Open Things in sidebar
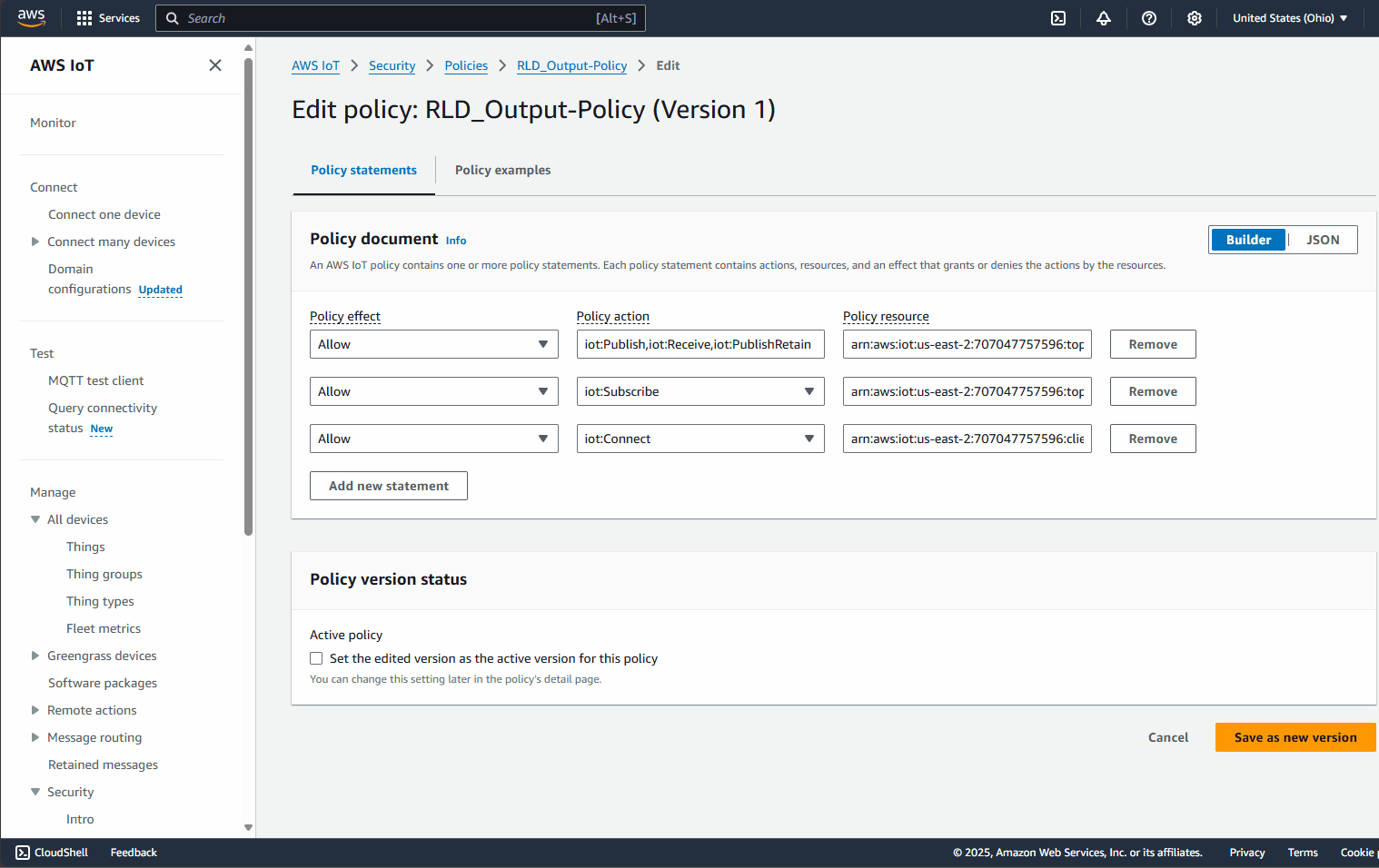Viewport: 1379px width, 868px height. tap(85, 547)
